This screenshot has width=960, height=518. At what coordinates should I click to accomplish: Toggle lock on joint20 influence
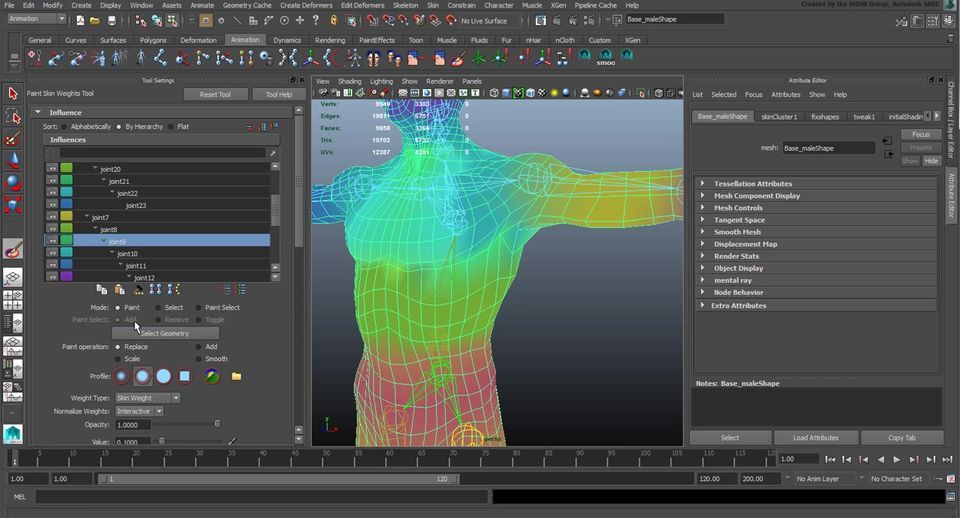click(52, 168)
